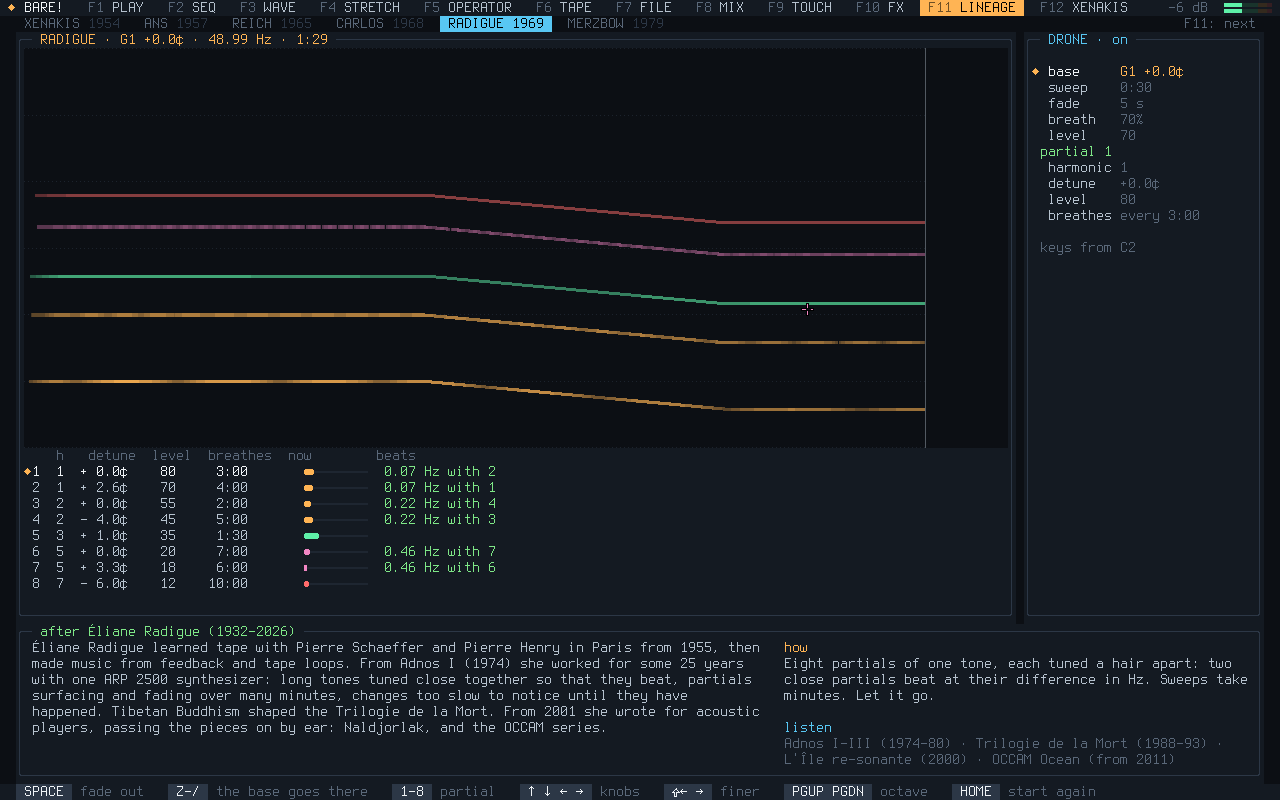1280x800 pixels.
Task: Select the base G1 +0.0¢ parameter
Action: pos(1116,71)
